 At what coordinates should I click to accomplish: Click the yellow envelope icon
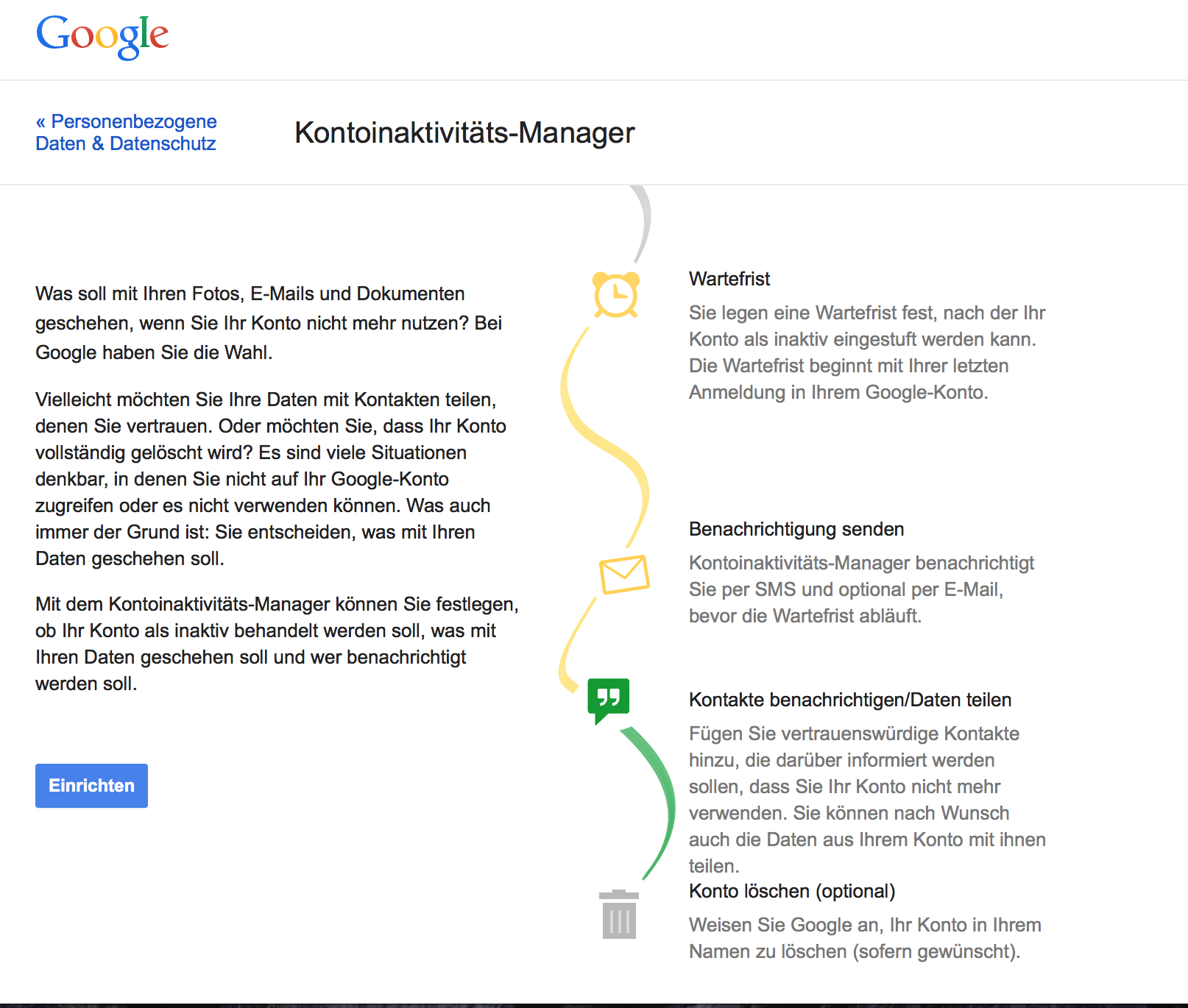tap(624, 574)
